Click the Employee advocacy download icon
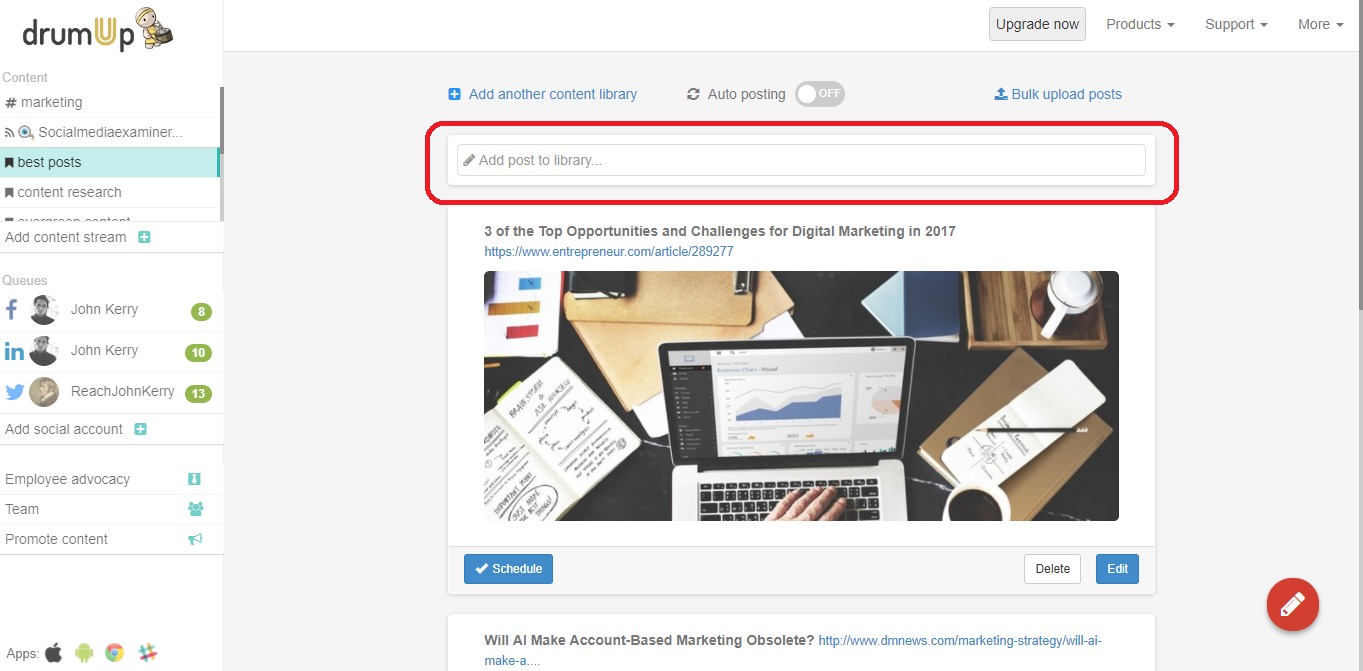Image resolution: width=1363 pixels, height=671 pixels. click(195, 479)
